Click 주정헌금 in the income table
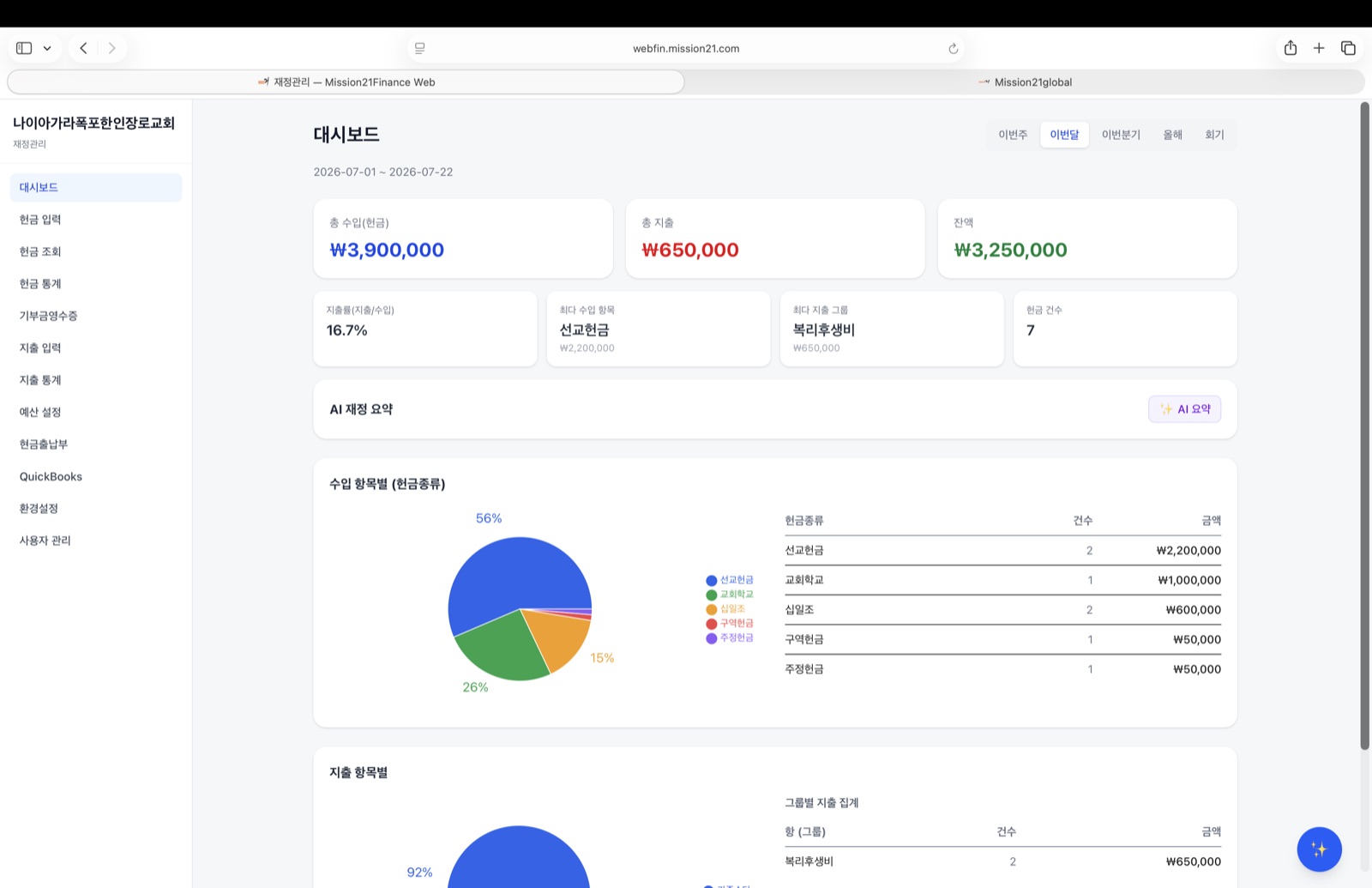 point(804,669)
